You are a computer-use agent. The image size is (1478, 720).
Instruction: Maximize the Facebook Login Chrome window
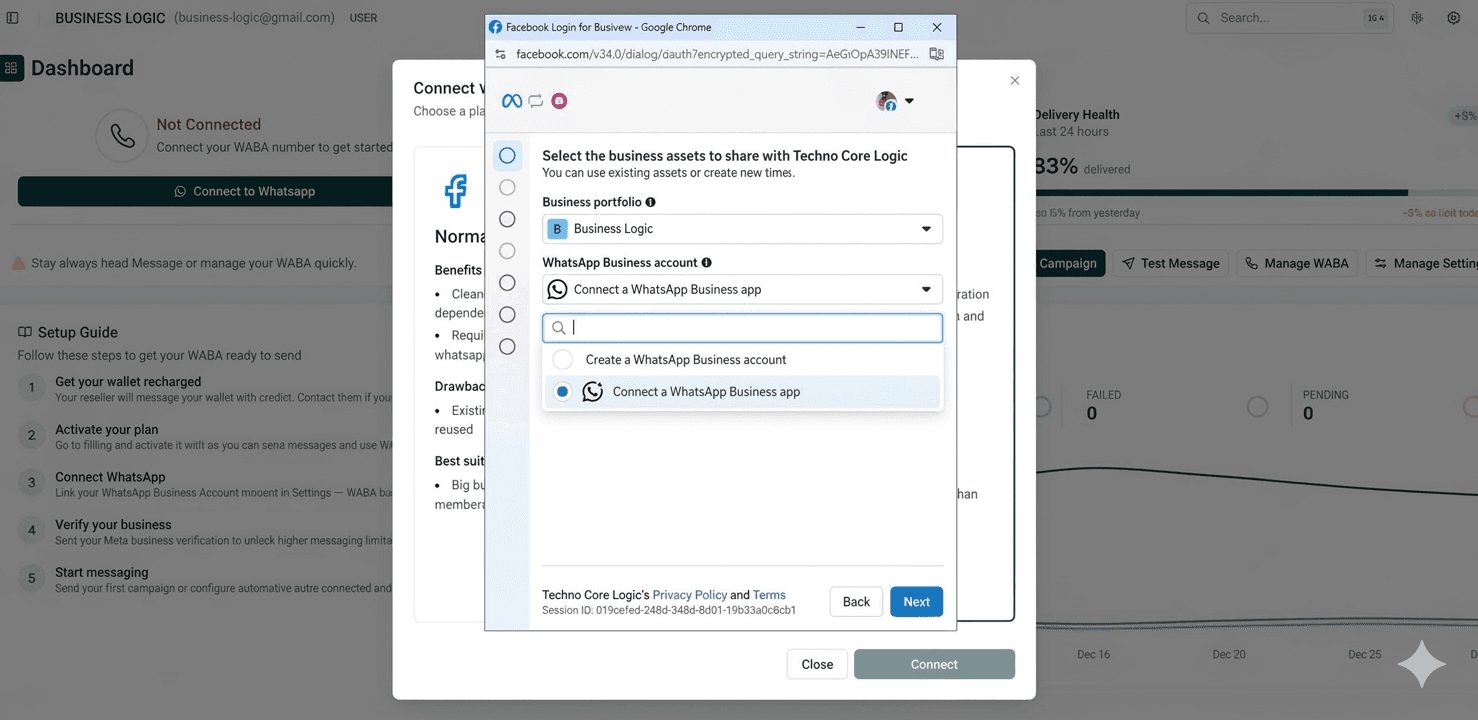coord(898,27)
